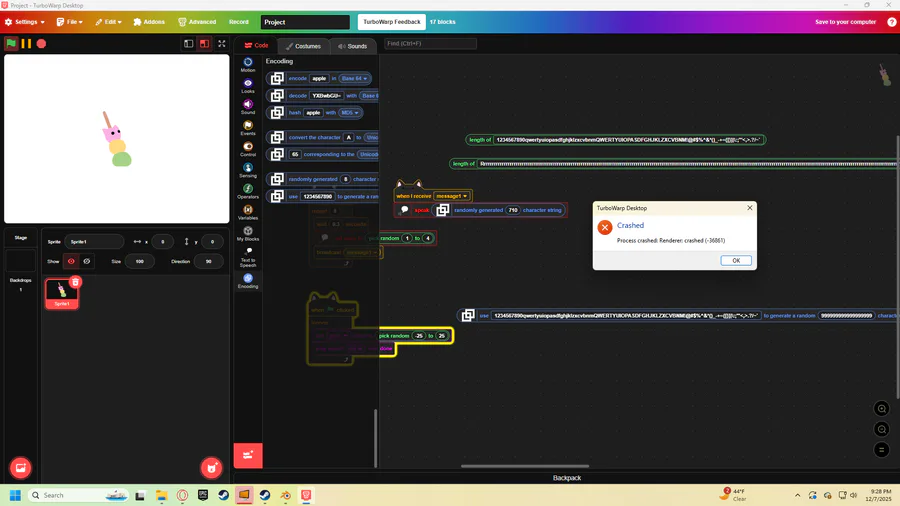
Task: Zoom out on the workspace
Action: (881, 429)
